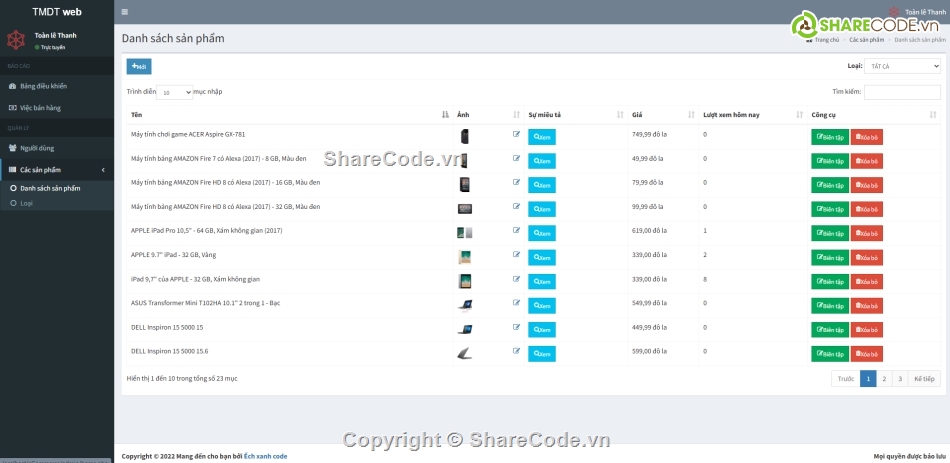Open Các sản phẩm breadcrumb link

[x=866, y=39]
